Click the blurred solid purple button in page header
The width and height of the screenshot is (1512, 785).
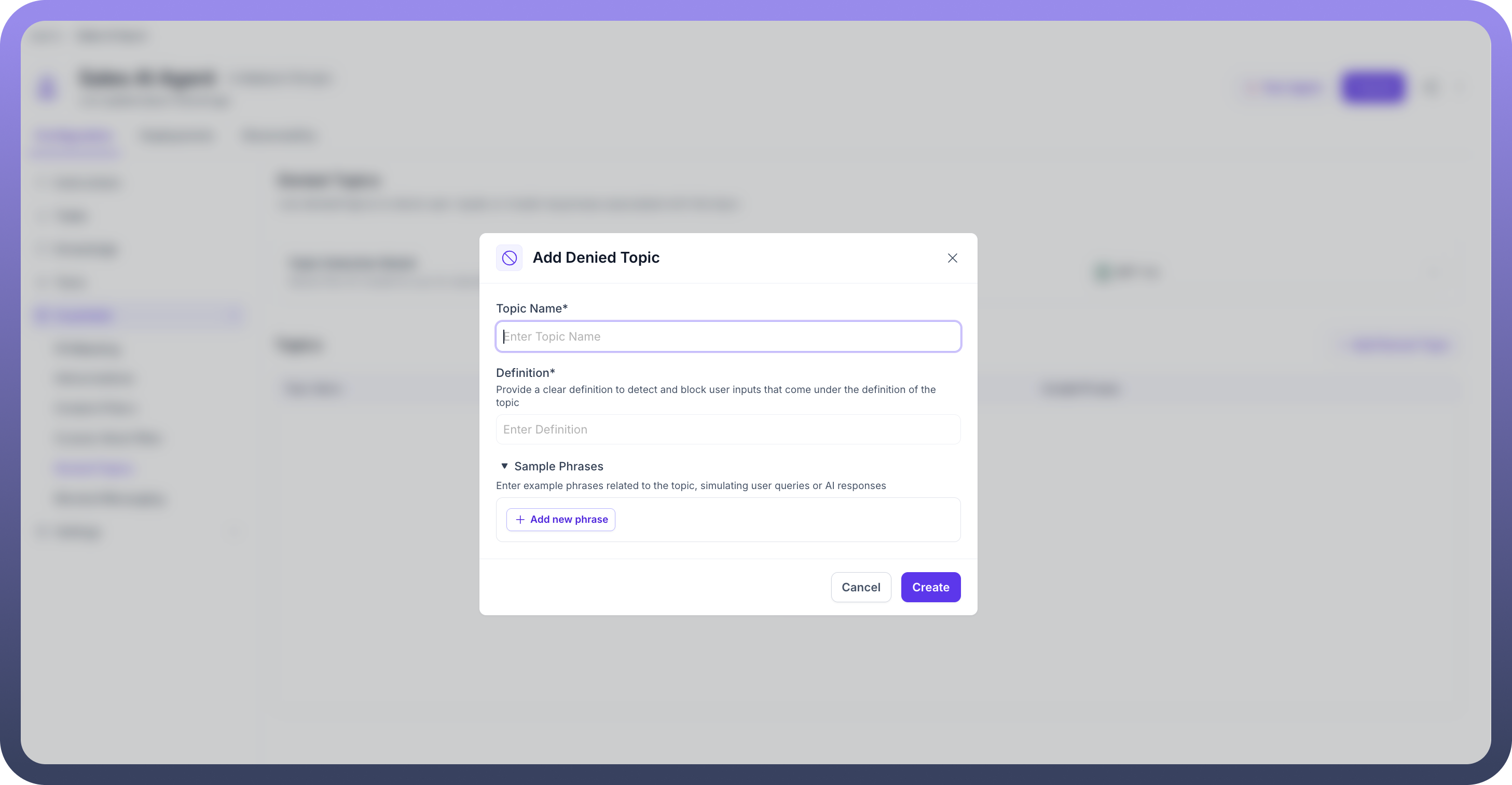click(x=1373, y=88)
